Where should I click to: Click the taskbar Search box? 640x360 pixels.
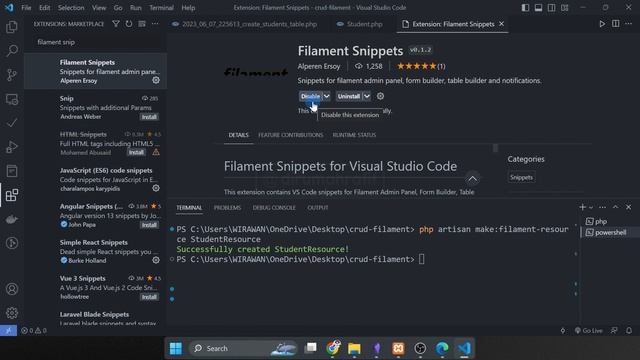click(x=243, y=348)
